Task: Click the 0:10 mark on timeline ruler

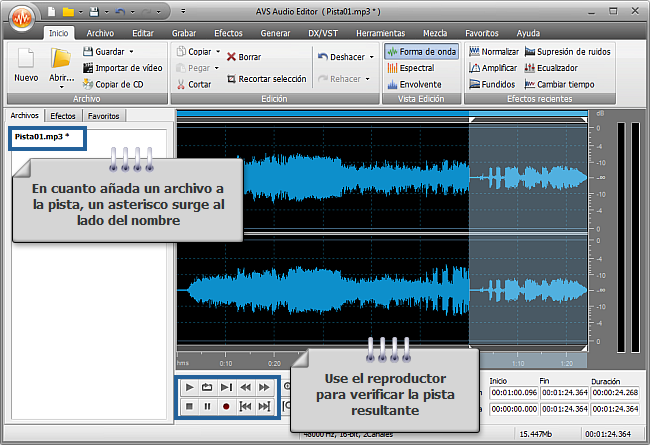Action: [x=226, y=363]
